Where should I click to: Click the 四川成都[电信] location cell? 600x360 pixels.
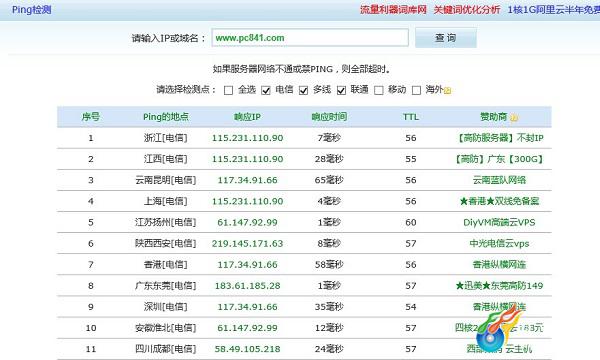click(166, 349)
